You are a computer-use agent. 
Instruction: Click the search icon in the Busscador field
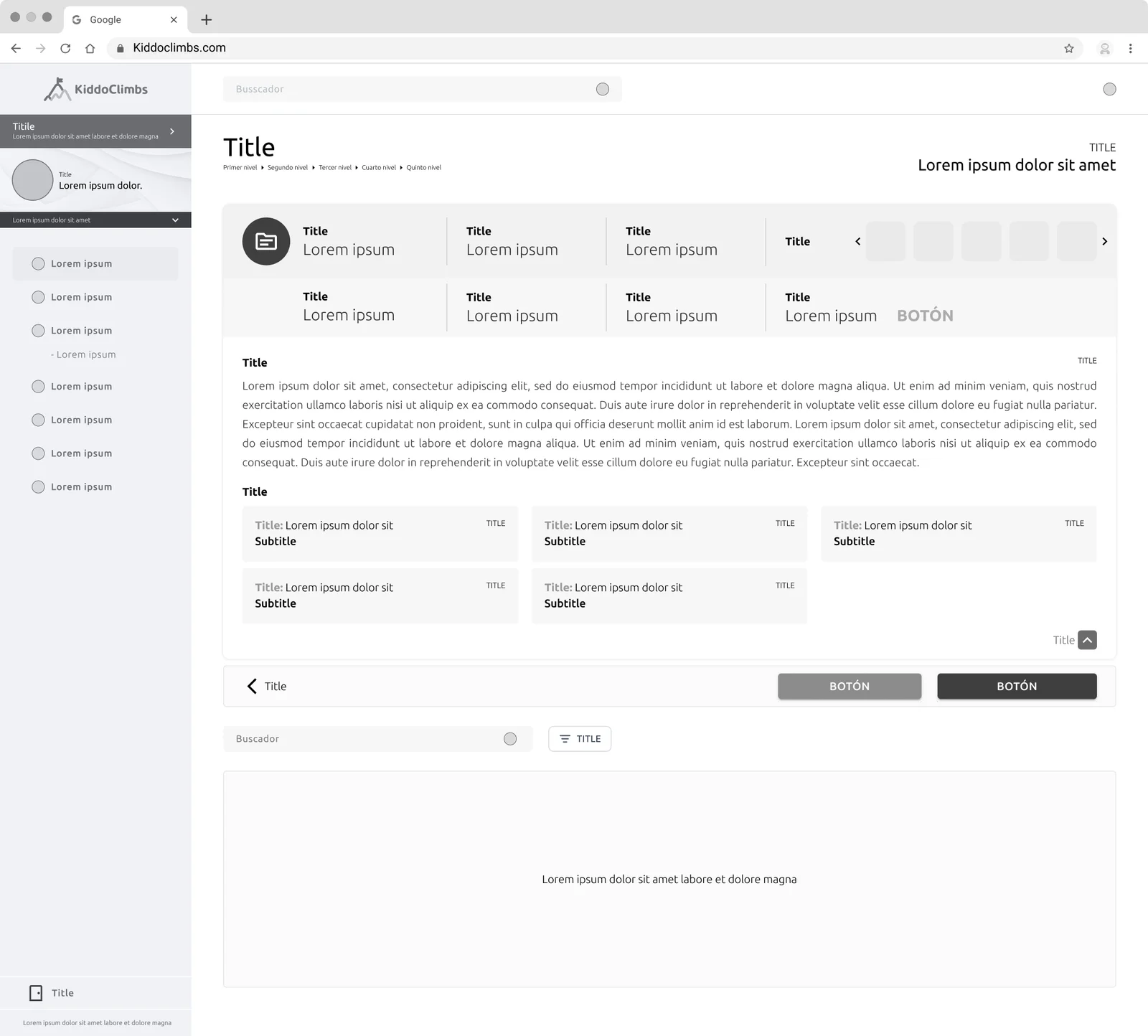pos(603,89)
